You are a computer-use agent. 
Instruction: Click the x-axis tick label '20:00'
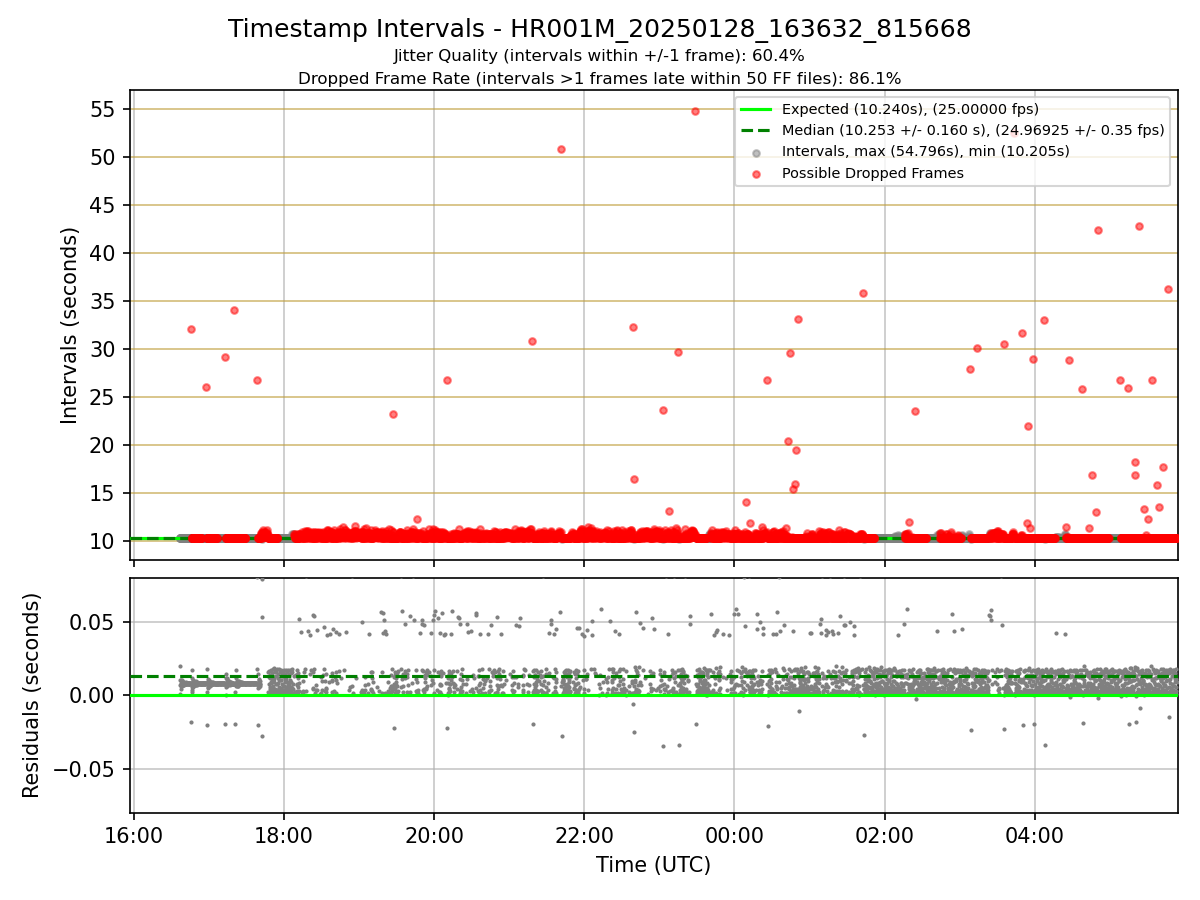pyautogui.click(x=434, y=835)
